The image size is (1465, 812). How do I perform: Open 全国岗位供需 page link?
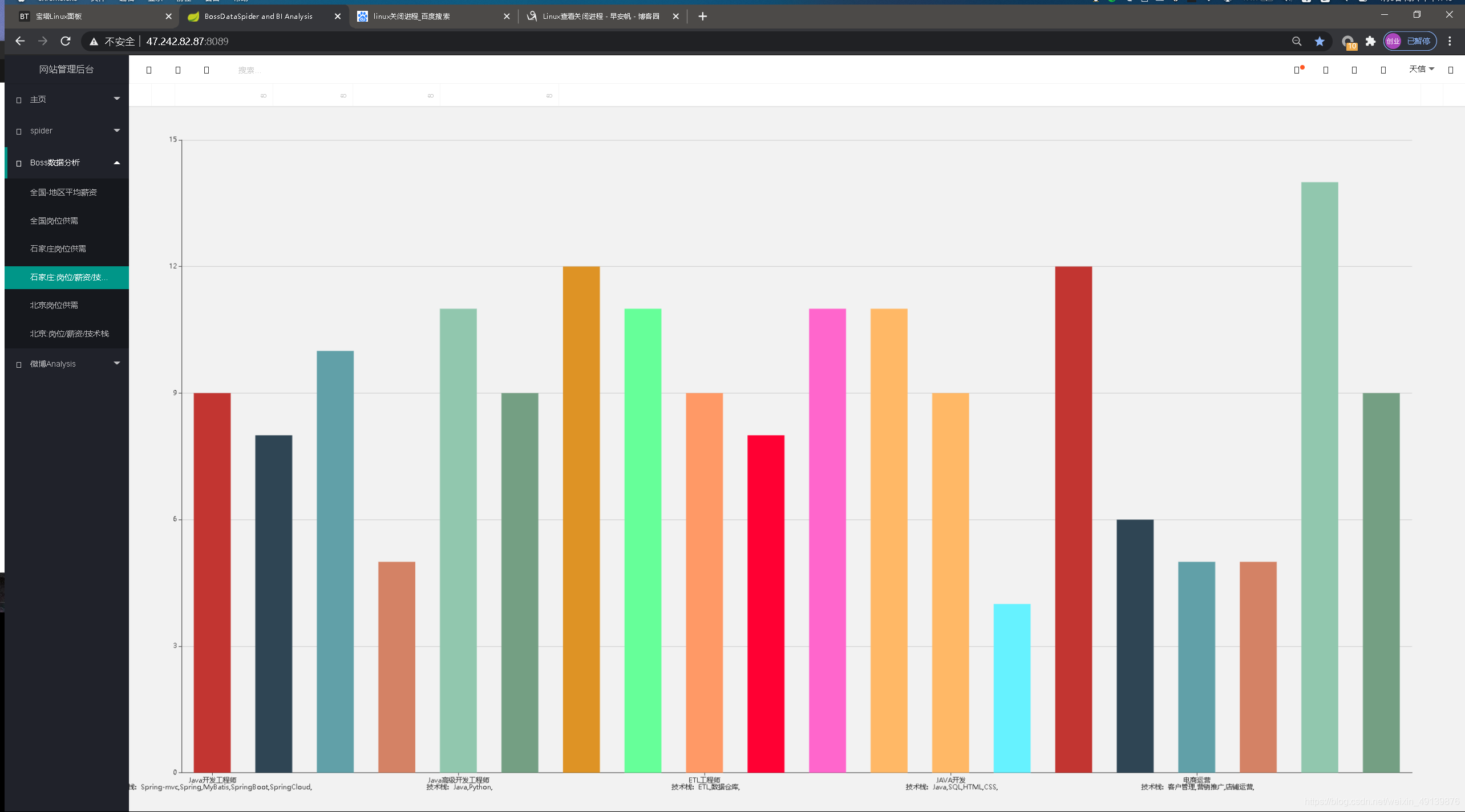tap(54, 221)
